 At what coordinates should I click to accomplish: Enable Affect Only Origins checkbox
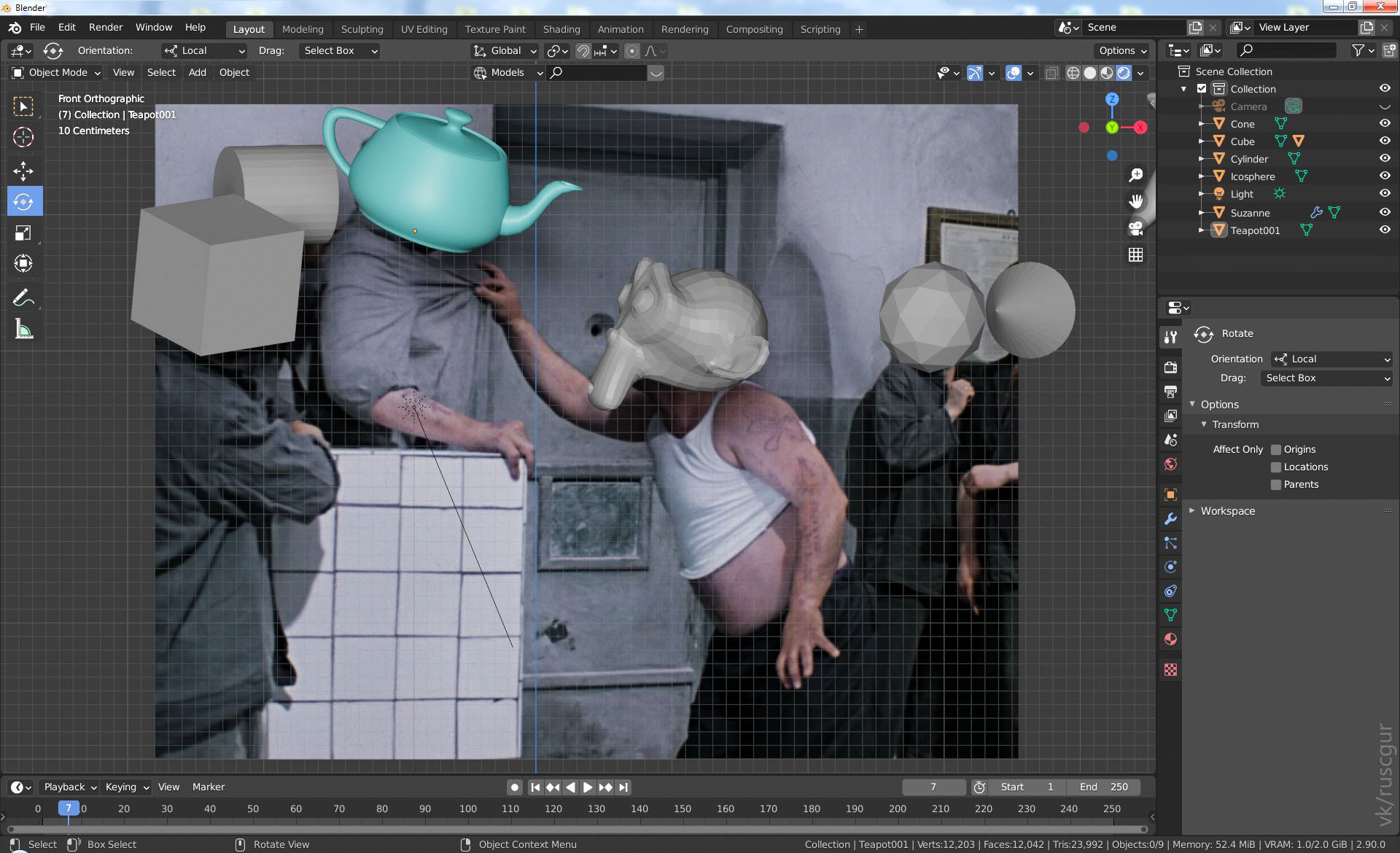coord(1276,449)
